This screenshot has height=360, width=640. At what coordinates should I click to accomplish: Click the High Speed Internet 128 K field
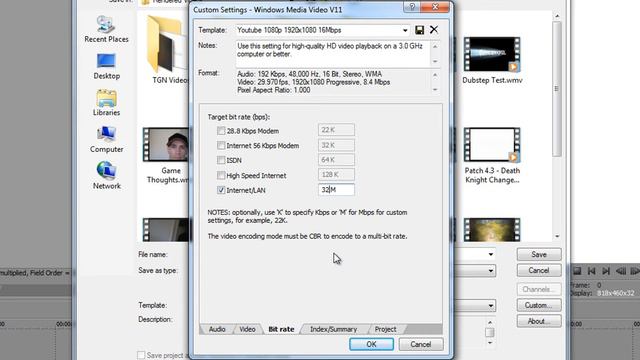pyautogui.click(x=336, y=174)
